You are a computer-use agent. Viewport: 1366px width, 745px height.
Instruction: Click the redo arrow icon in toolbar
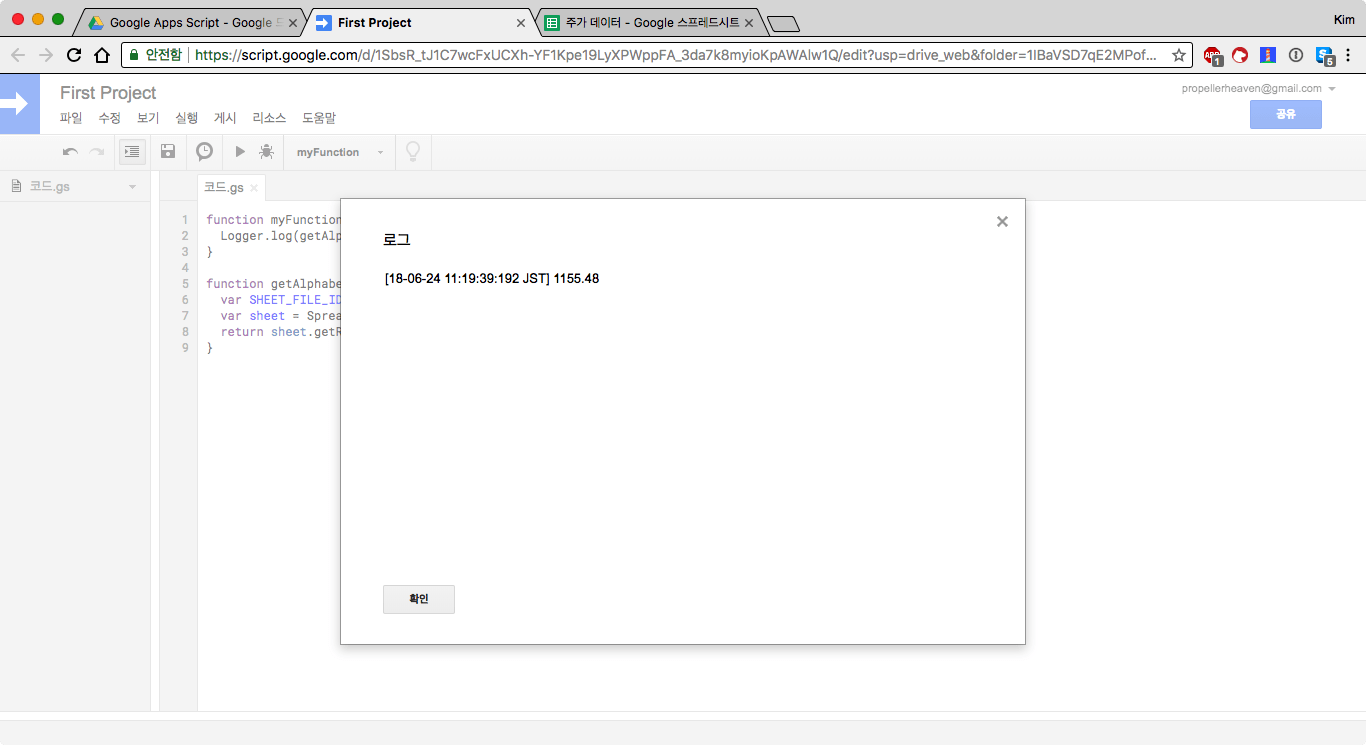97,152
